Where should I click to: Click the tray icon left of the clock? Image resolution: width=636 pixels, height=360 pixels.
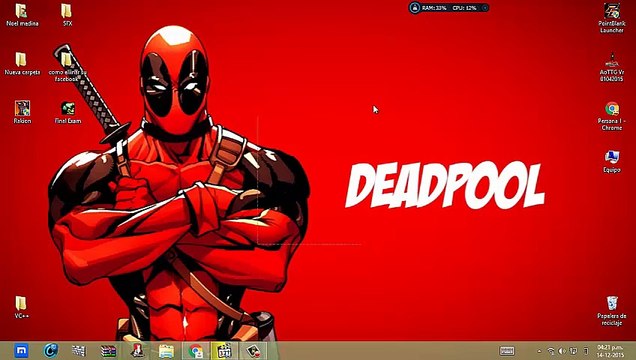[586, 351]
